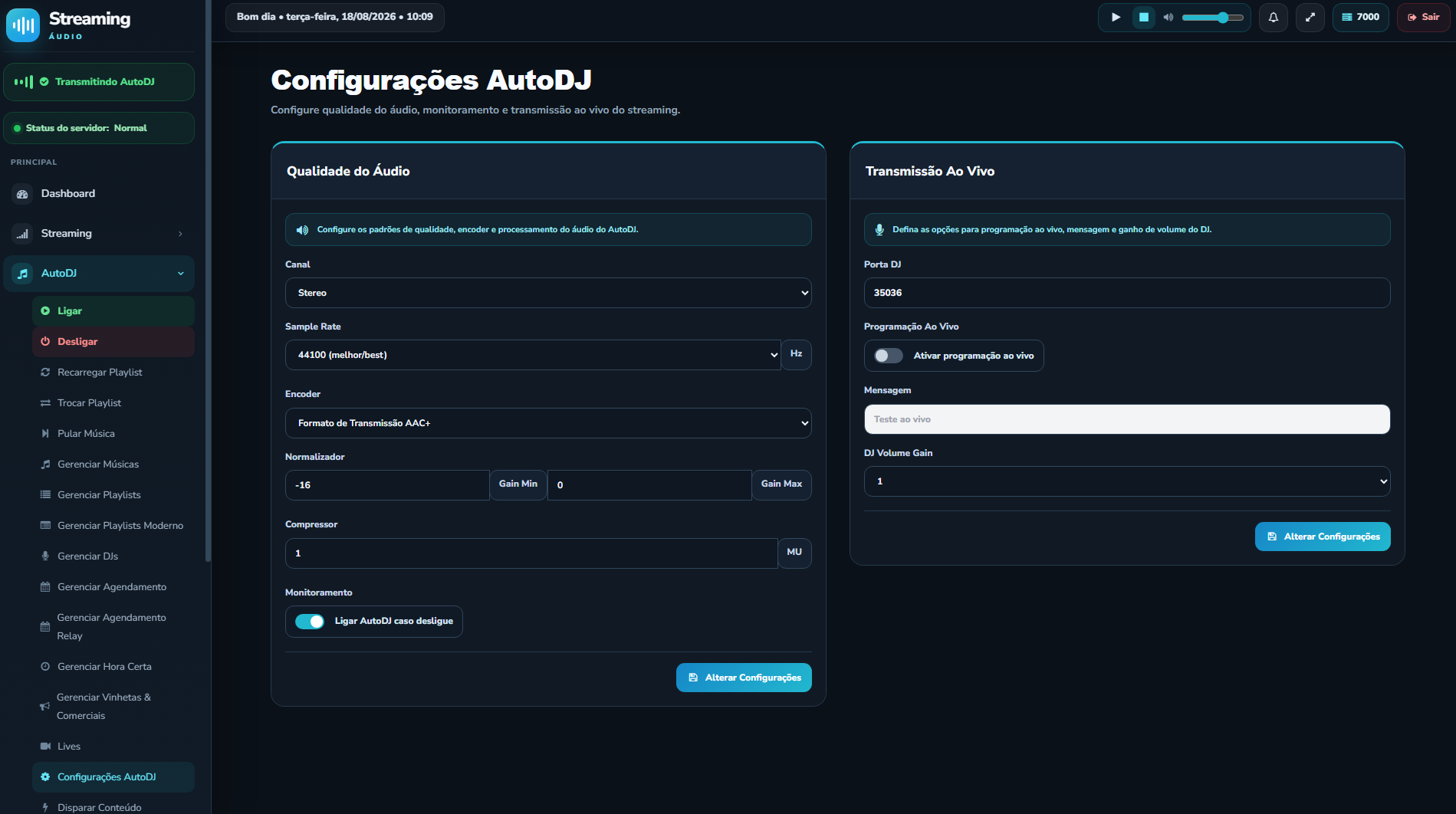Image resolution: width=1456 pixels, height=814 pixels.
Task: Click the Sair logout button
Action: click(1424, 17)
